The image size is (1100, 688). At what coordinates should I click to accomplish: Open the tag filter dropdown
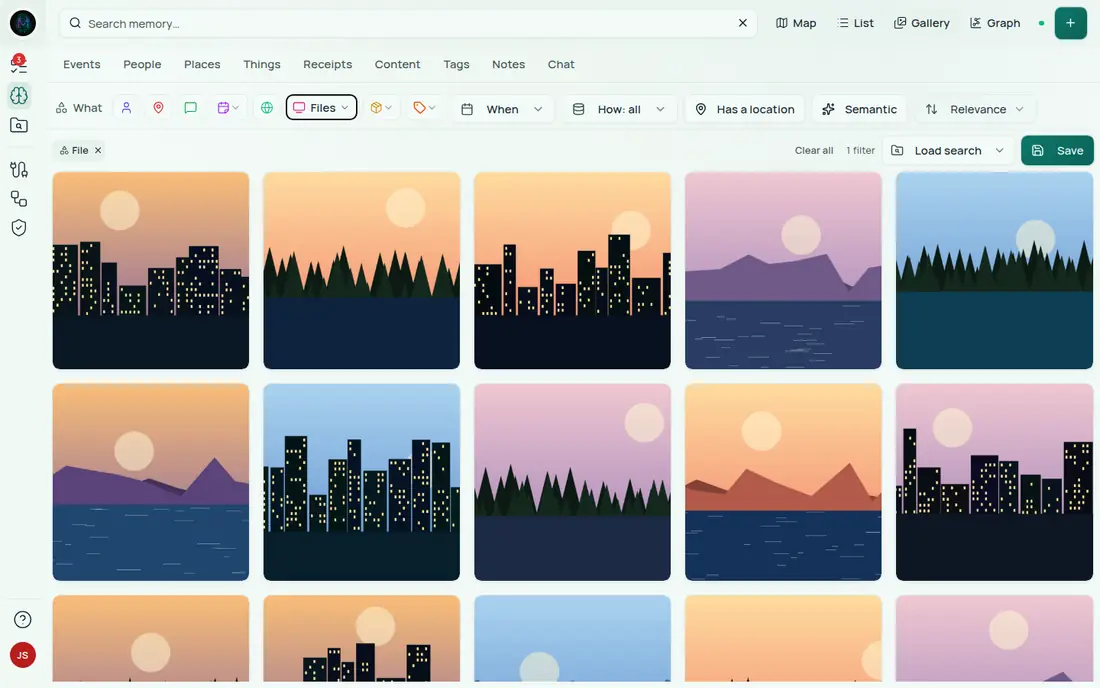coord(424,107)
